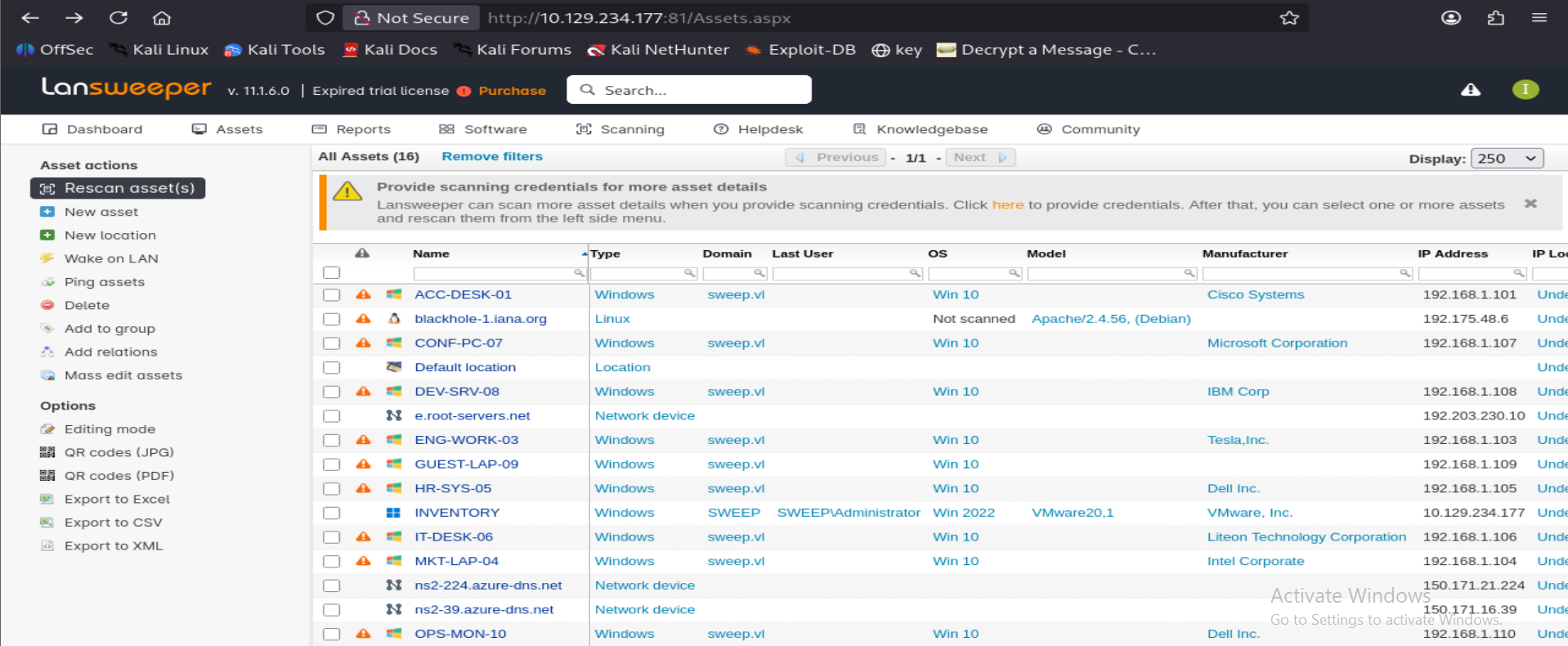Image resolution: width=1568 pixels, height=646 pixels.
Task: Open the alerts warning triangle in header
Action: [x=1471, y=90]
